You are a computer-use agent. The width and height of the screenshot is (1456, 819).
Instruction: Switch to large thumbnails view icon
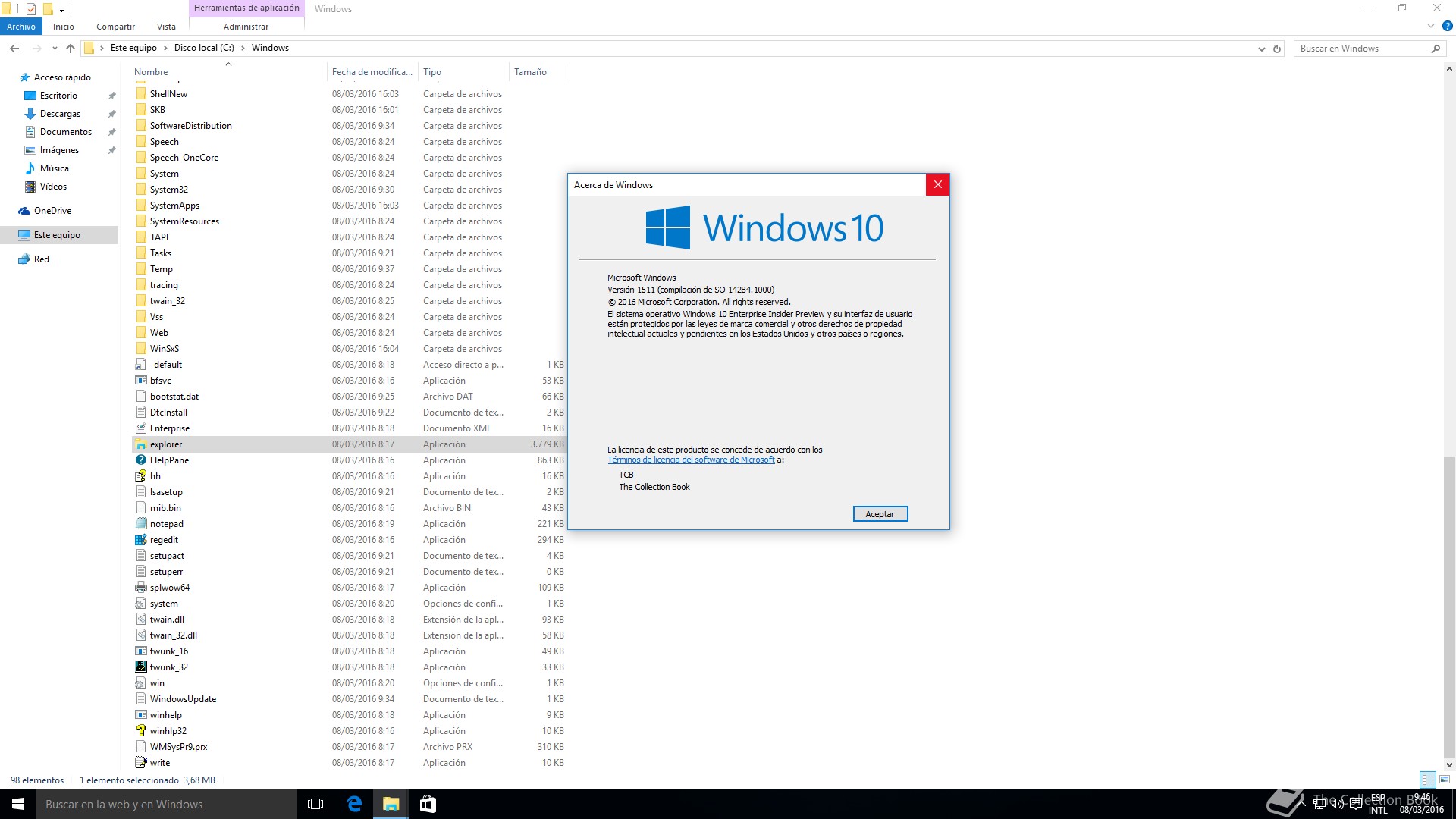[x=1445, y=780]
